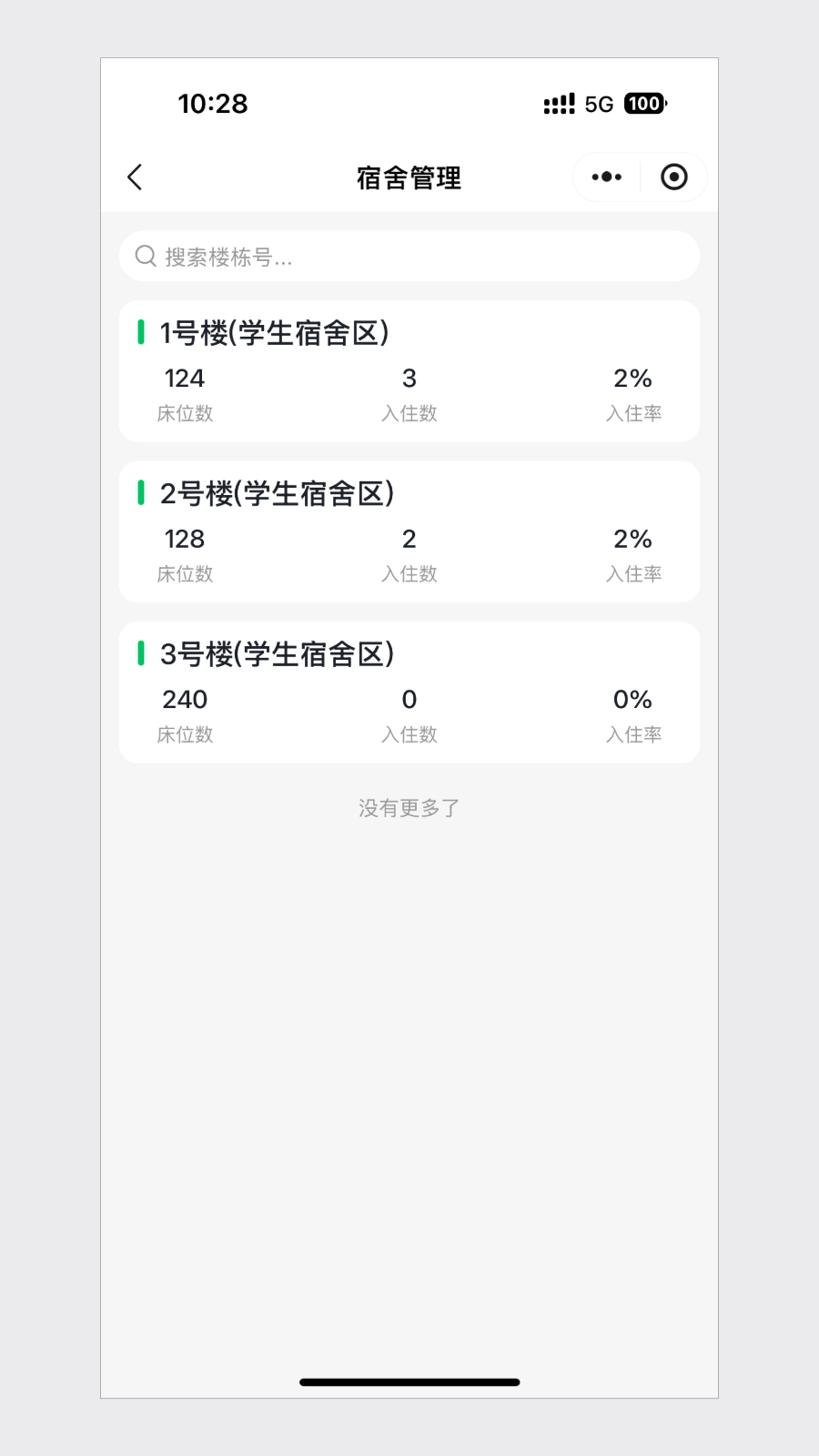This screenshot has width=819, height=1456.
Task: Click the search magnifier icon
Action: coord(146,257)
